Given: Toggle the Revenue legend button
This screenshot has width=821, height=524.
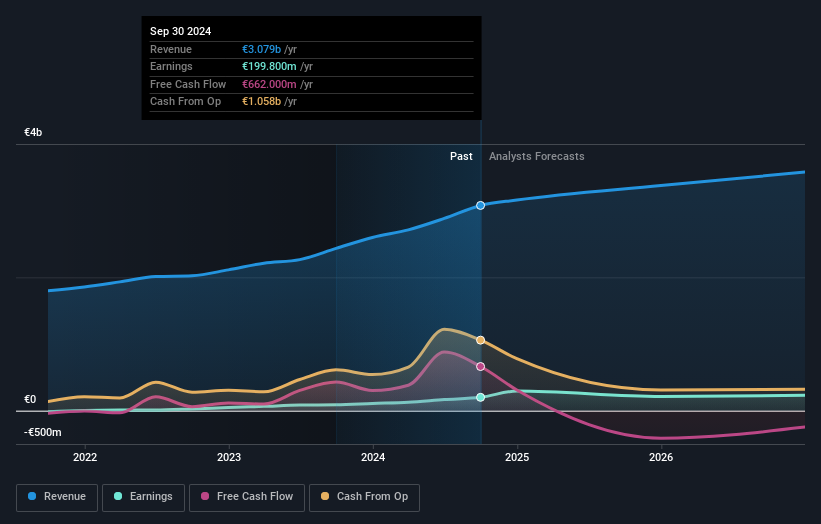Looking at the screenshot, I should point(57,497).
